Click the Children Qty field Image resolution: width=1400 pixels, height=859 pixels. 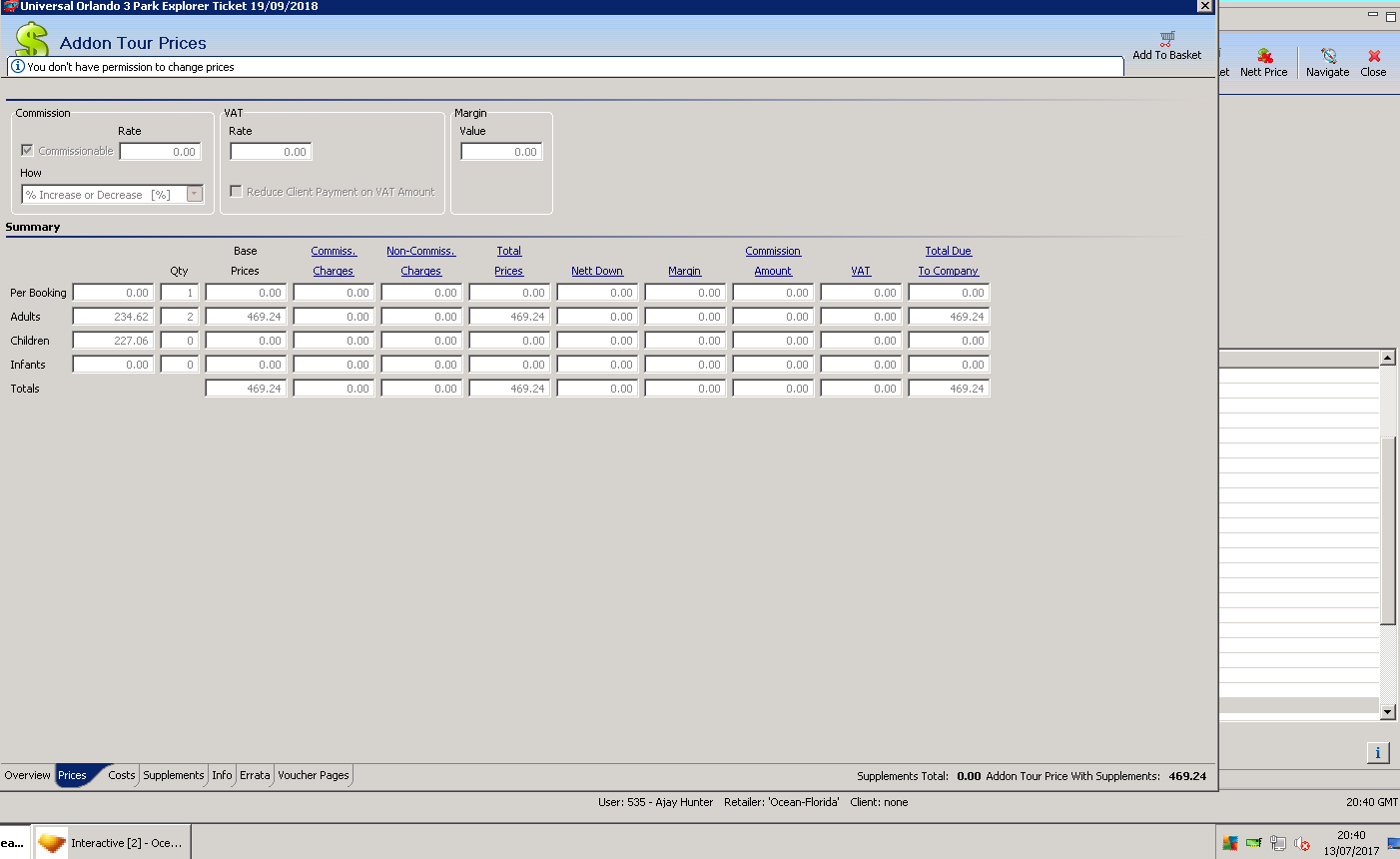click(179, 341)
